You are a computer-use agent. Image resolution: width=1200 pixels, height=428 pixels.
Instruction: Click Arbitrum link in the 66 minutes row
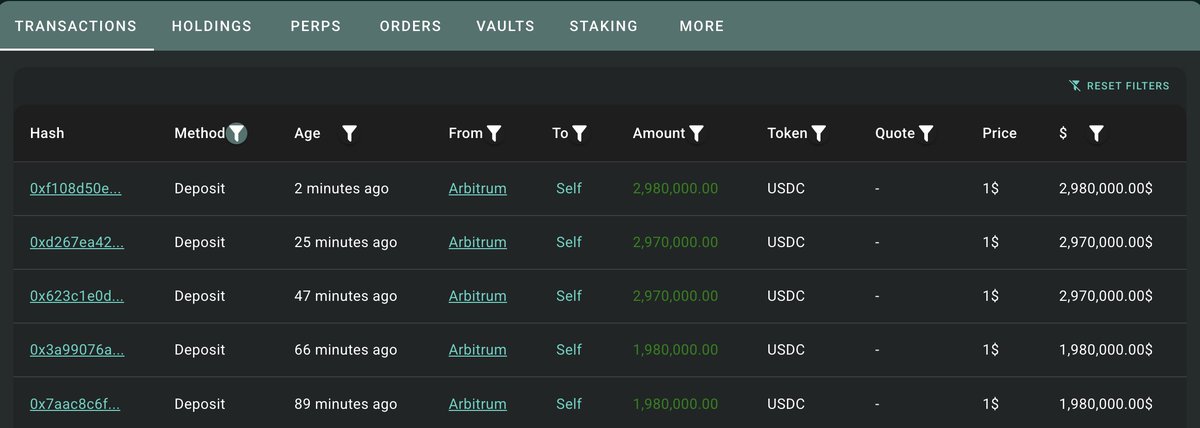pos(477,350)
